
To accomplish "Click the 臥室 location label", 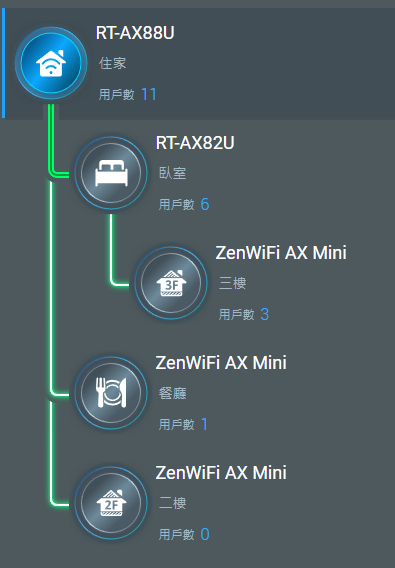I will pyautogui.click(x=172, y=173).
